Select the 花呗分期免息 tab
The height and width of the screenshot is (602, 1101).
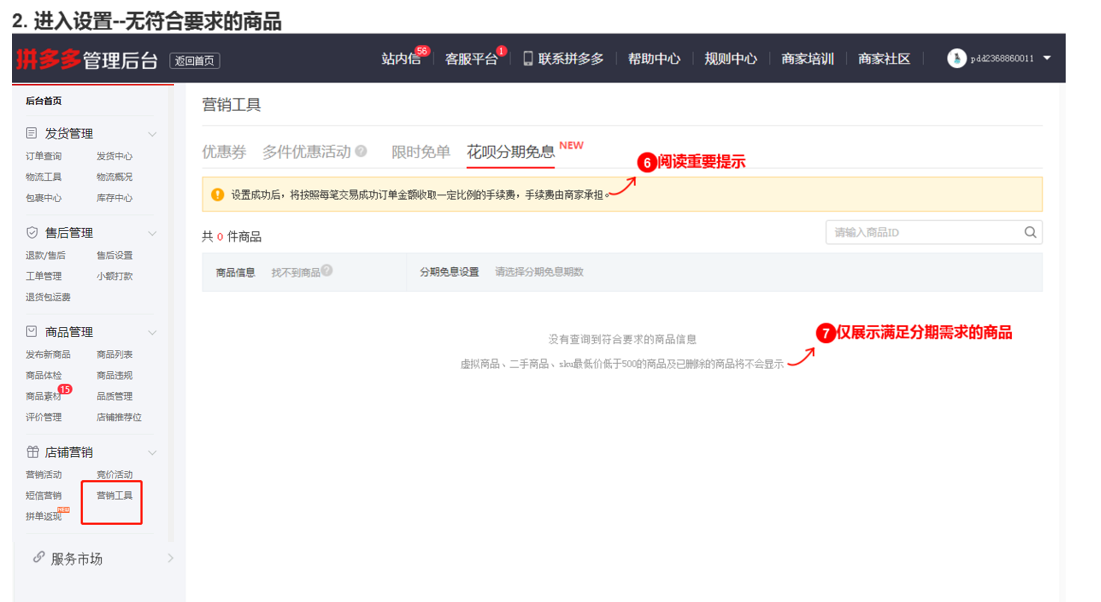(510, 152)
